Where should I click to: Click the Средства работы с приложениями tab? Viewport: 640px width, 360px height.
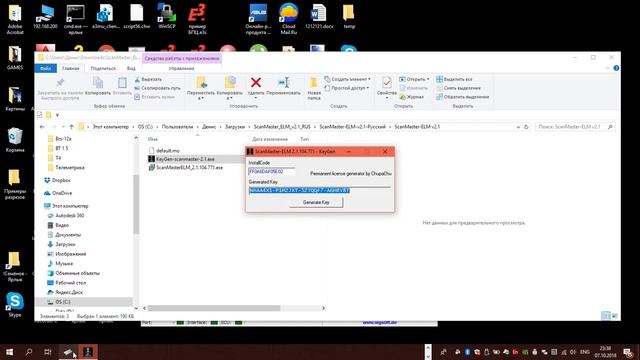pos(182,58)
